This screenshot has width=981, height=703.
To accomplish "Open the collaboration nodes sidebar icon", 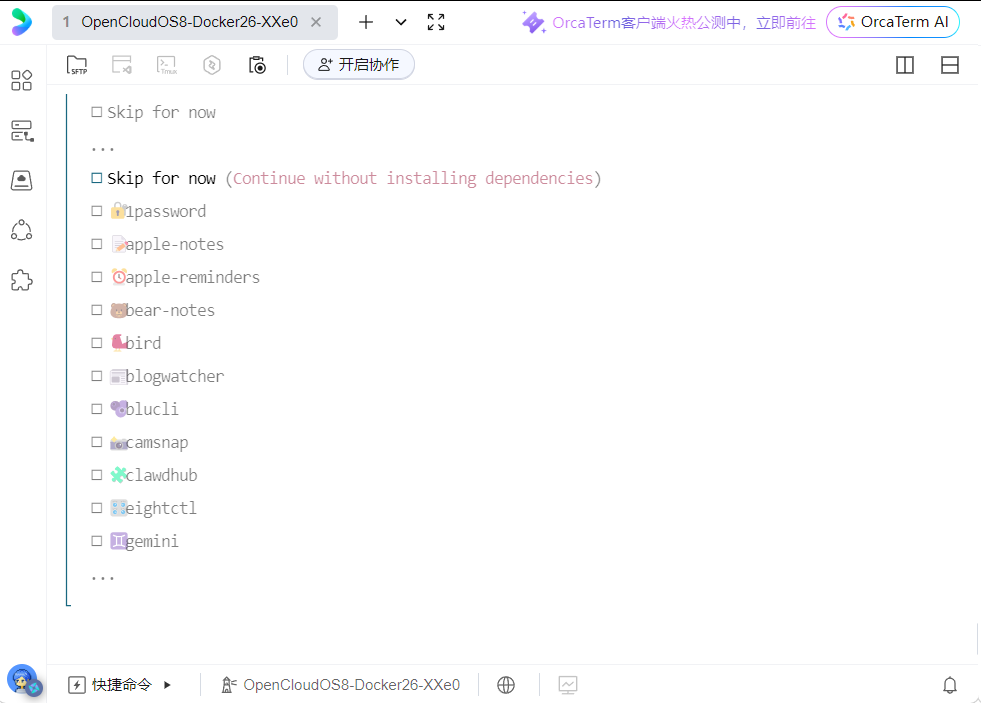I will (21, 230).
